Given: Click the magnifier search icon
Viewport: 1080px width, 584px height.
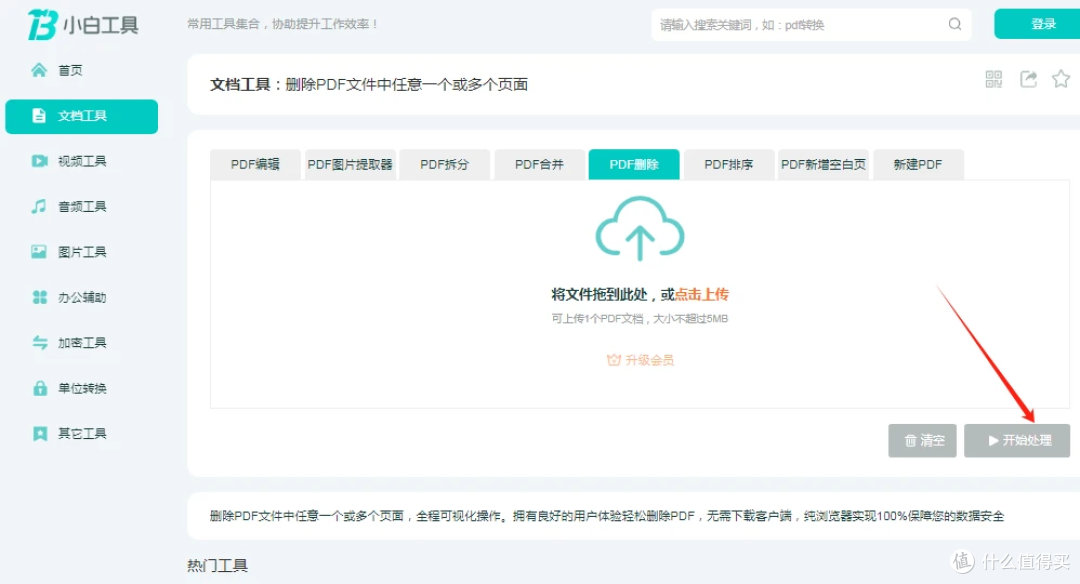Looking at the screenshot, I should [x=955, y=24].
